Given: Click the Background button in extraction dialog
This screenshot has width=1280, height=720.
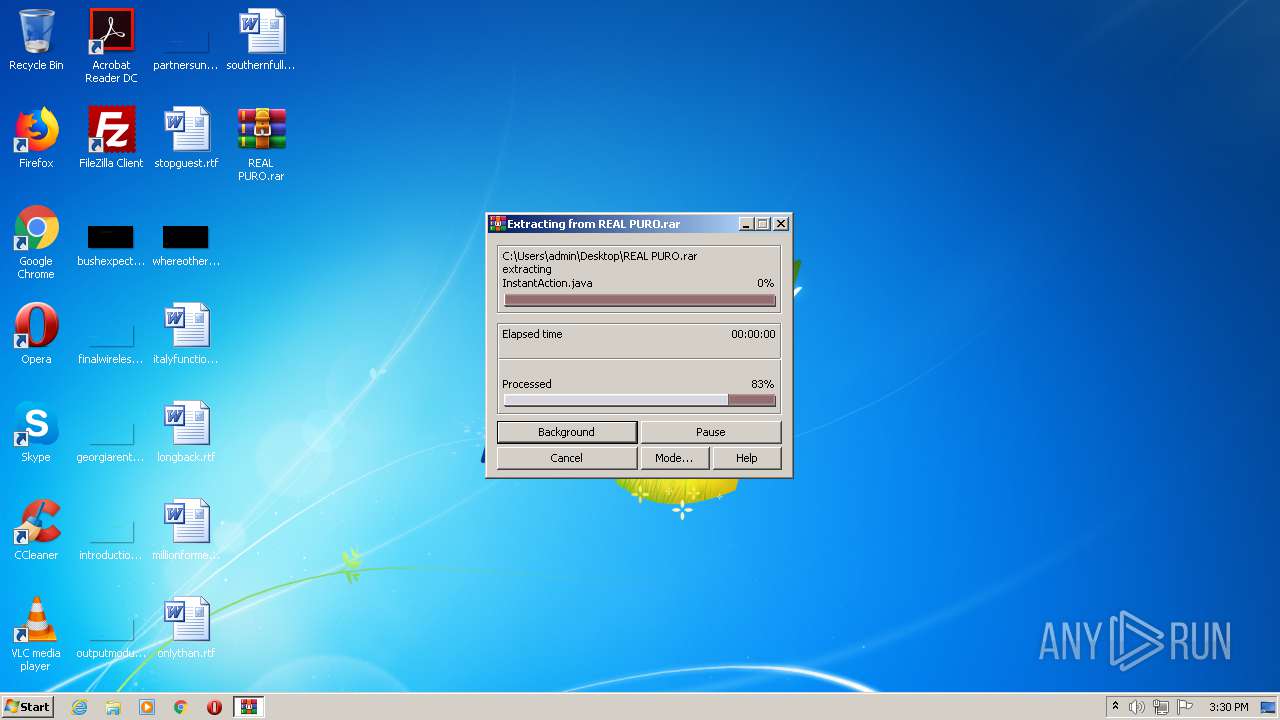Looking at the screenshot, I should click(566, 432).
